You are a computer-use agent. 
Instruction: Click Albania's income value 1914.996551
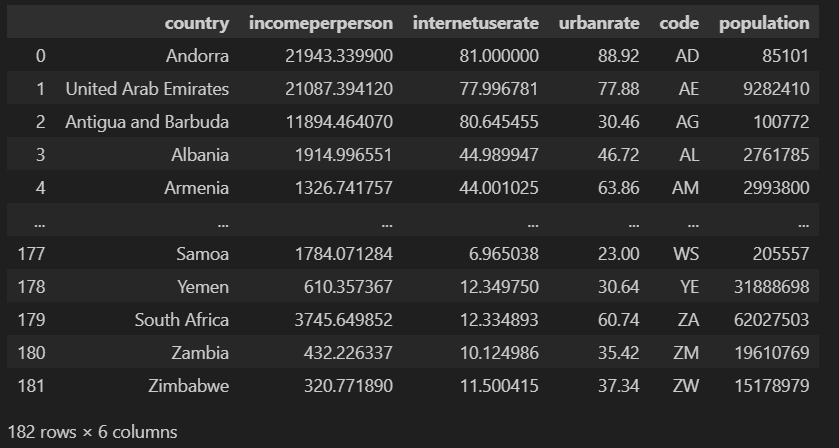click(344, 155)
